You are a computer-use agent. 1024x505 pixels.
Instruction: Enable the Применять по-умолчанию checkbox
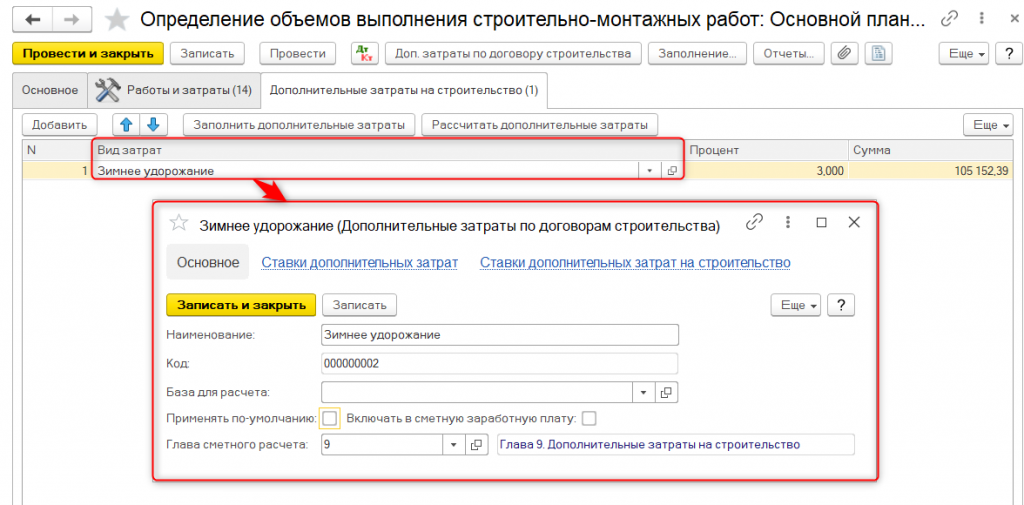(x=330, y=418)
